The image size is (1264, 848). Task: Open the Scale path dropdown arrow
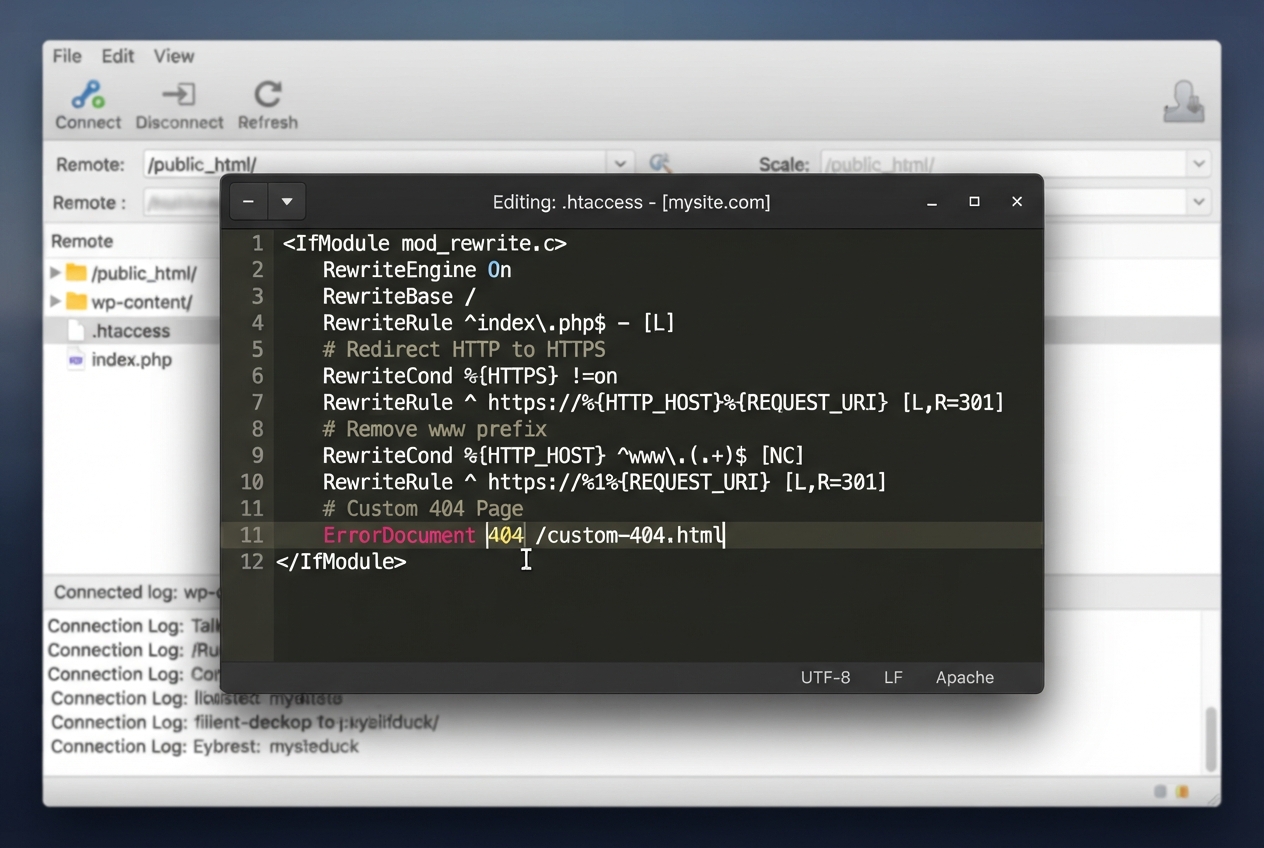pos(1198,164)
